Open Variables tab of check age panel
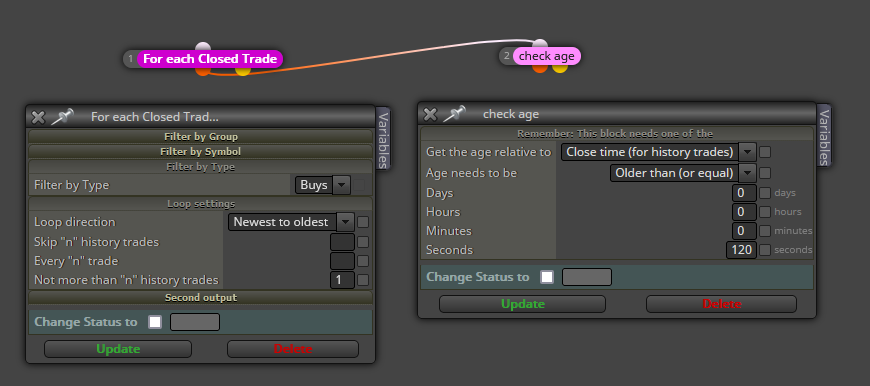 (824, 135)
